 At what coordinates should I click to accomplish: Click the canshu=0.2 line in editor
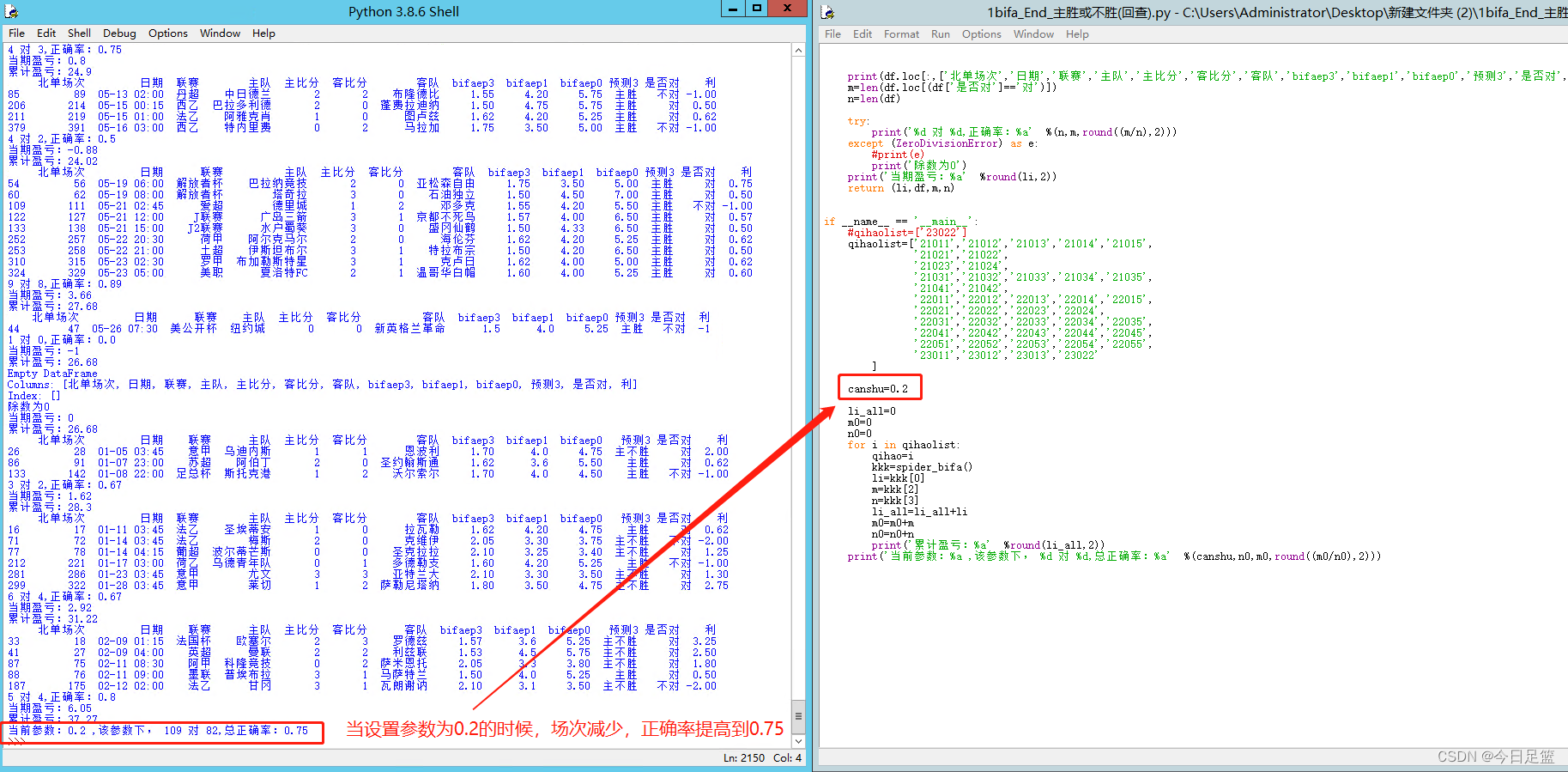pyautogui.click(x=877, y=389)
